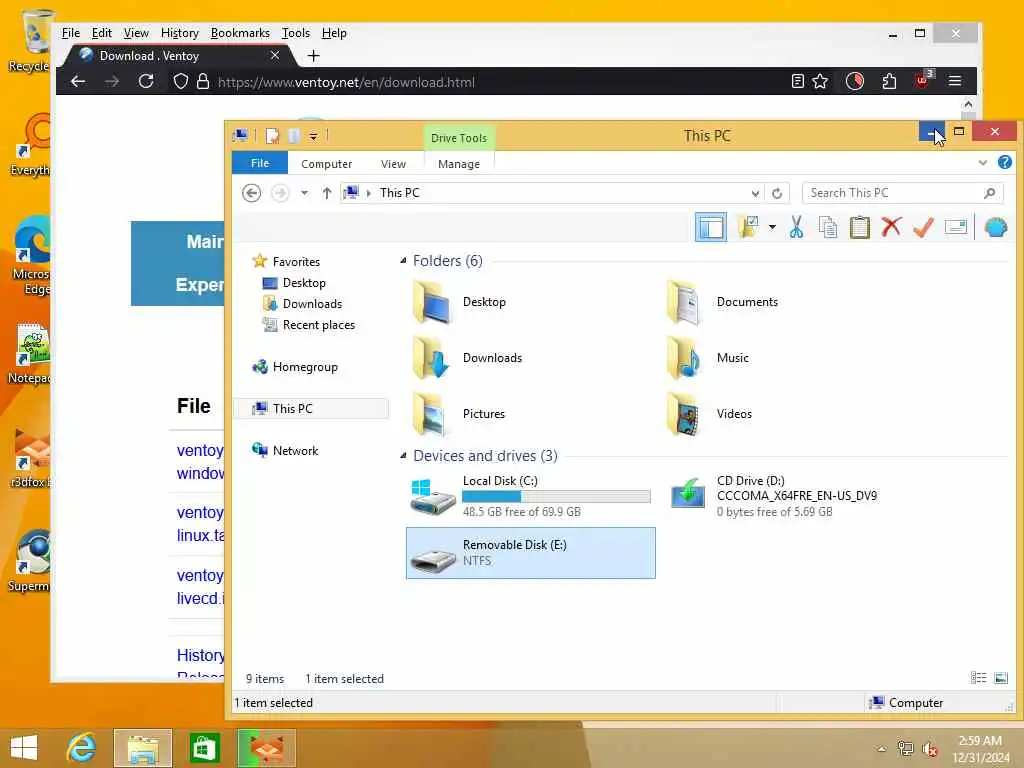The image size is (1024, 768).
Task: Open Classic Shell settings shell icon
Action: pos(995,227)
